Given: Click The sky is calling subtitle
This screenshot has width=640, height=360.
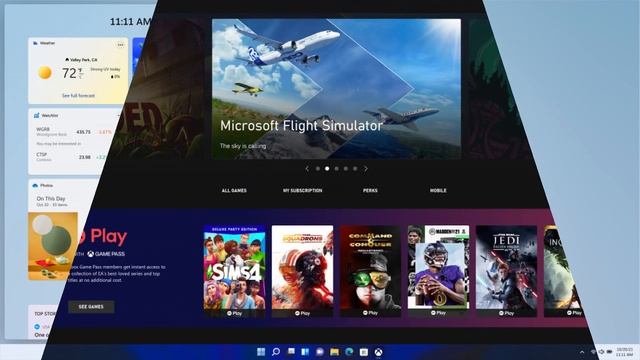Looking at the screenshot, I should click(x=243, y=146).
